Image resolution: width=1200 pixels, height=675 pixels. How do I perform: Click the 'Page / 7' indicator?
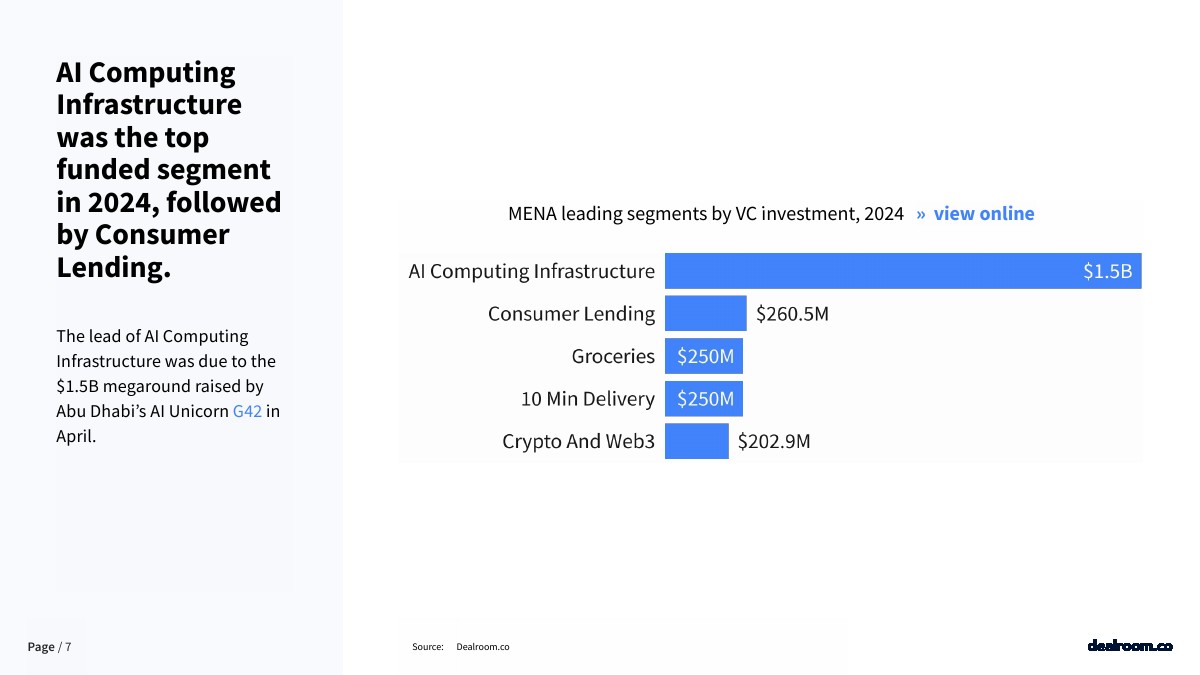point(49,647)
